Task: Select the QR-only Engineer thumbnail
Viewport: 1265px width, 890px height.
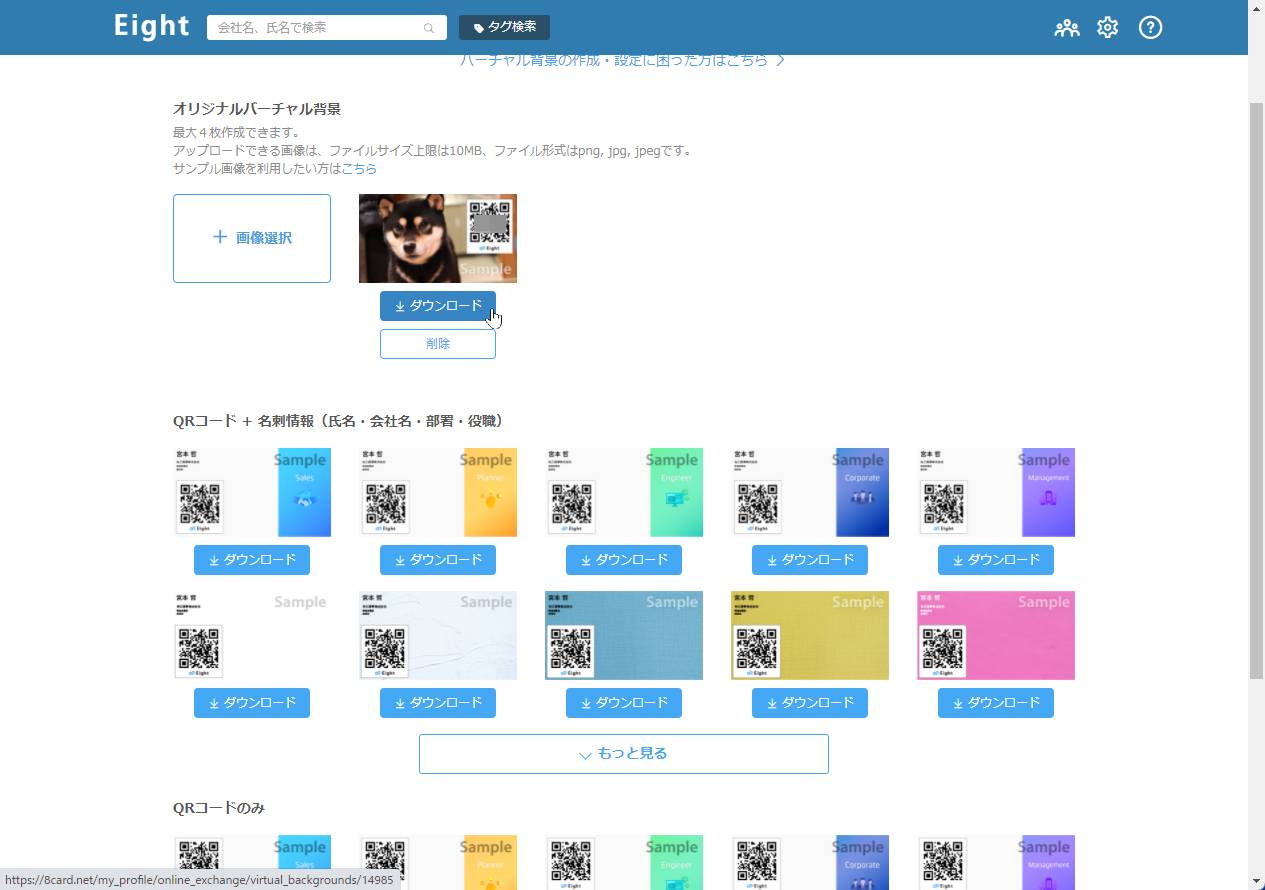Action: coord(624,862)
